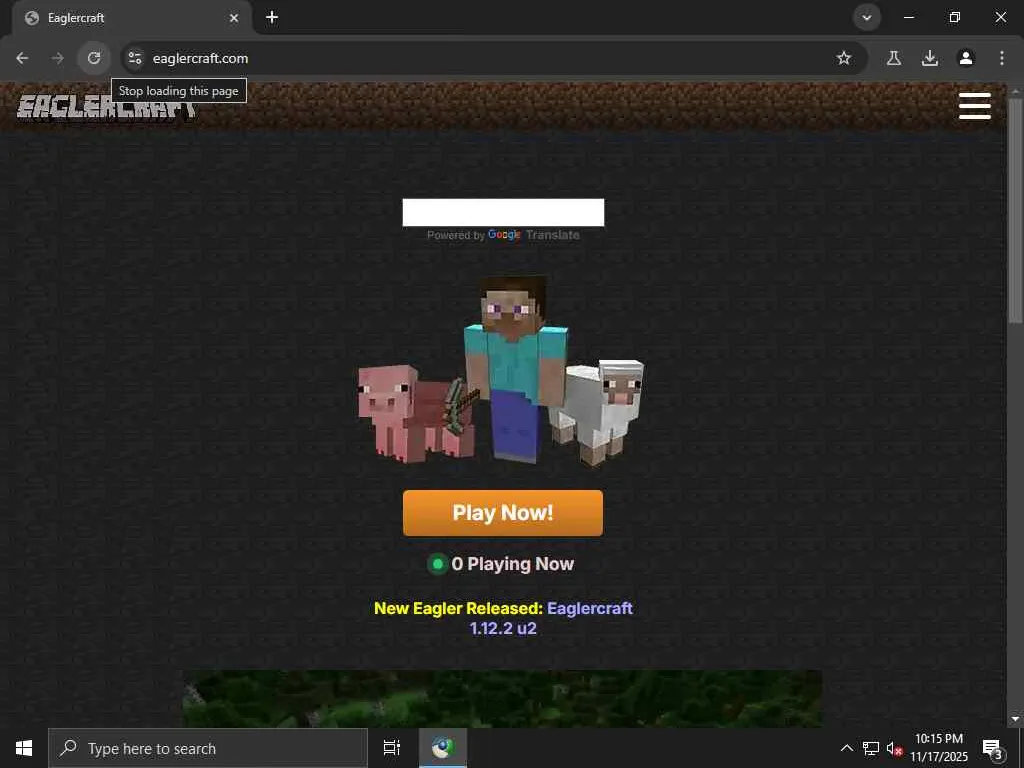Click the scrollbar down arrow
The width and height of the screenshot is (1024, 768).
coord(1015,719)
